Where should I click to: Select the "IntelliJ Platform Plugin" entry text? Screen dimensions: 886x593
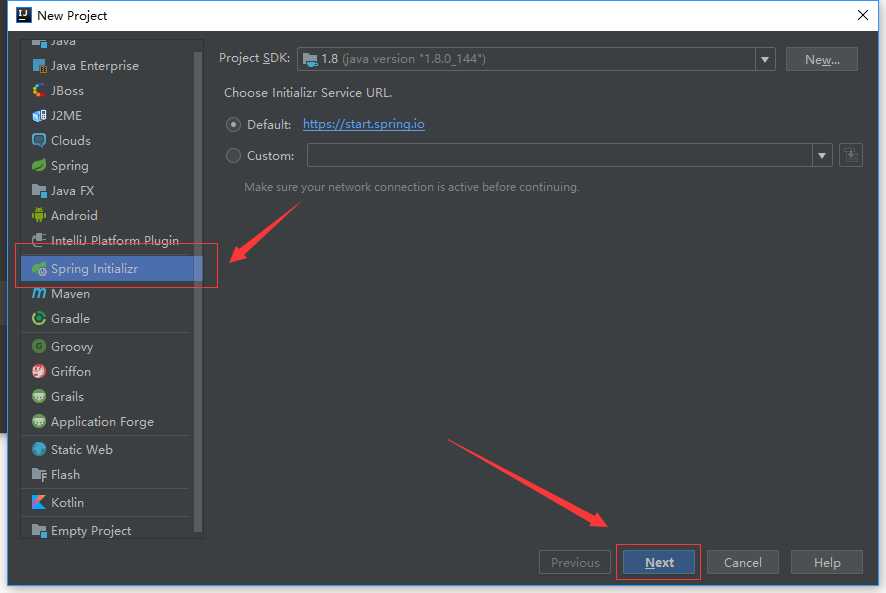click(115, 240)
